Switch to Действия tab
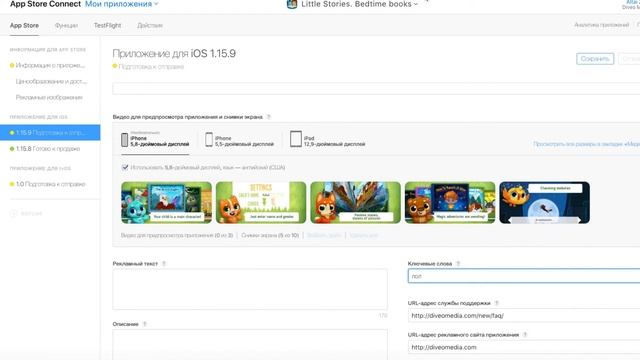Image resolution: width=640 pixels, height=360 pixels. click(150, 25)
